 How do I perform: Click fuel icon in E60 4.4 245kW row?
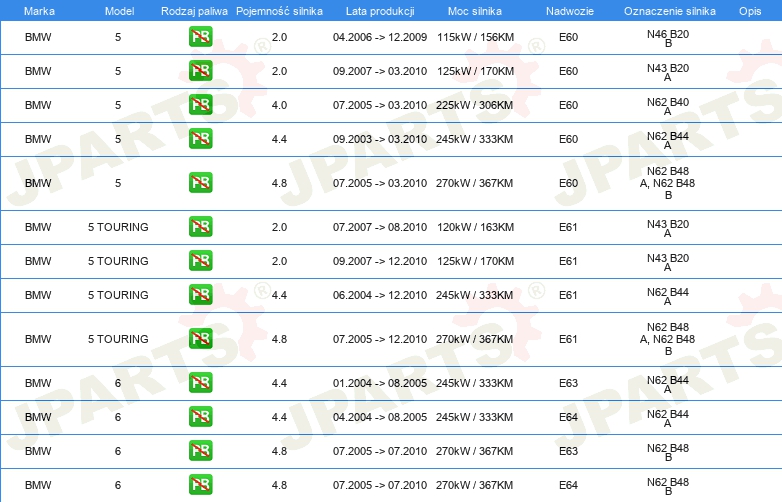point(200,139)
